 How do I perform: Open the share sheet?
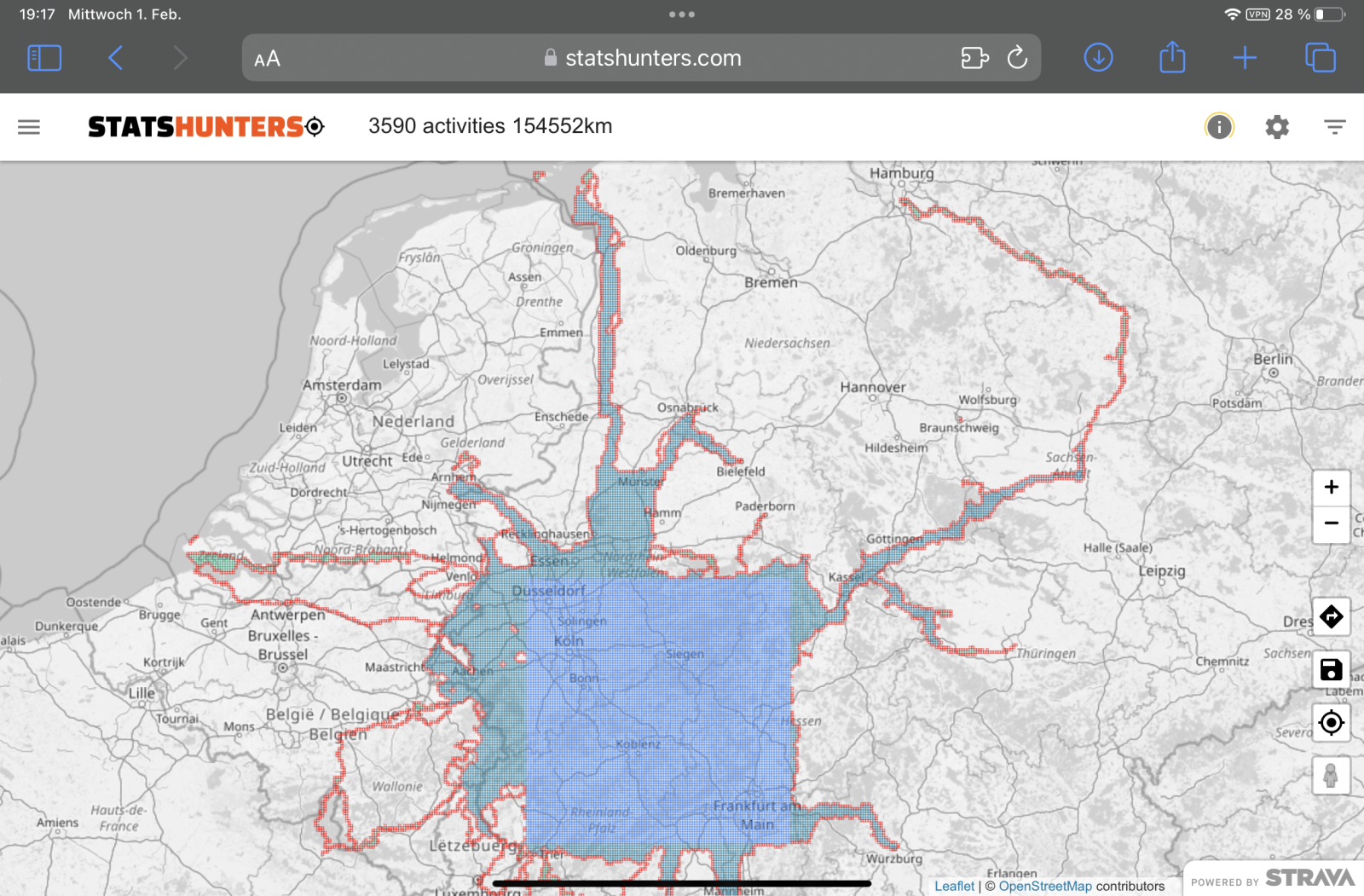coord(1172,57)
